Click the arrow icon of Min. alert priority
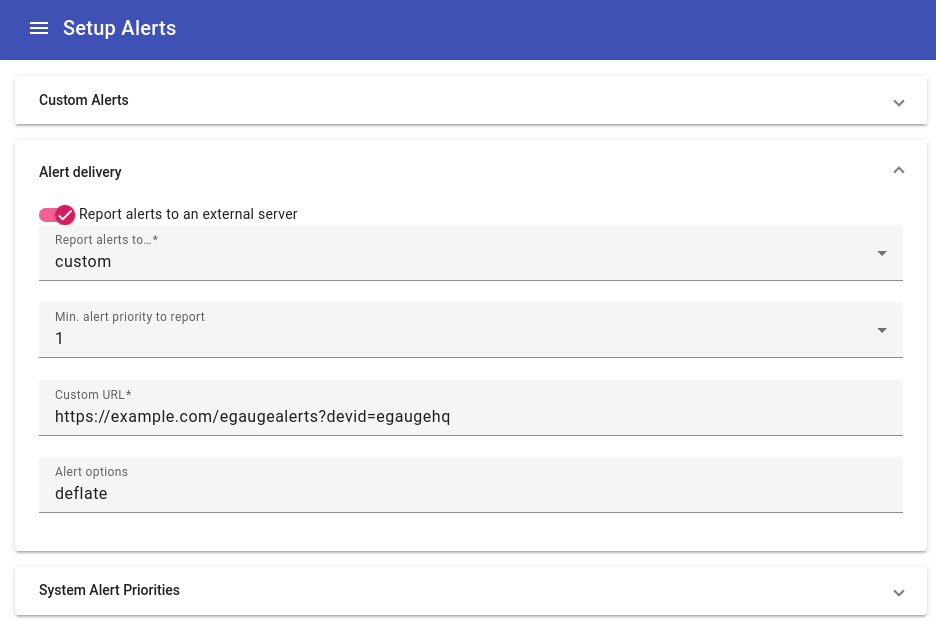936x621 pixels. tap(882, 330)
